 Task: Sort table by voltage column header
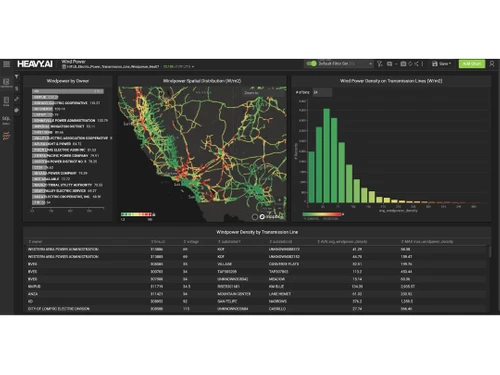[191, 242]
